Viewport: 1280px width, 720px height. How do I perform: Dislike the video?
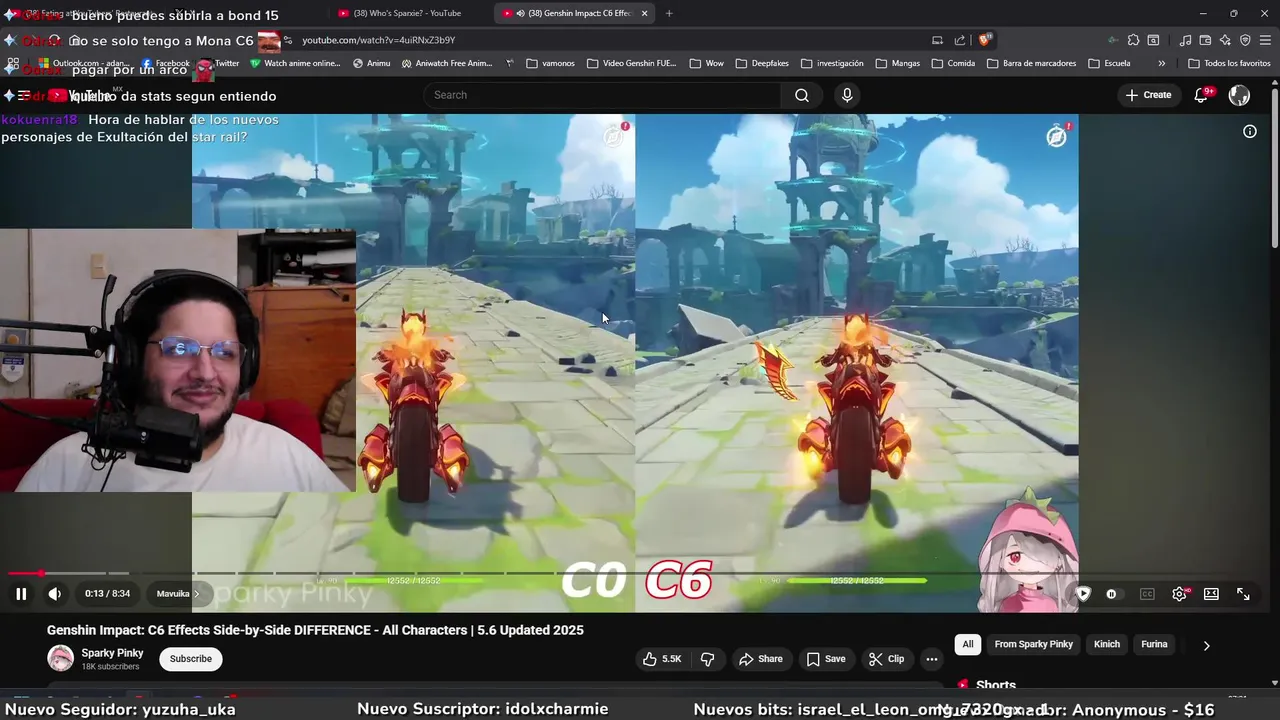click(707, 659)
